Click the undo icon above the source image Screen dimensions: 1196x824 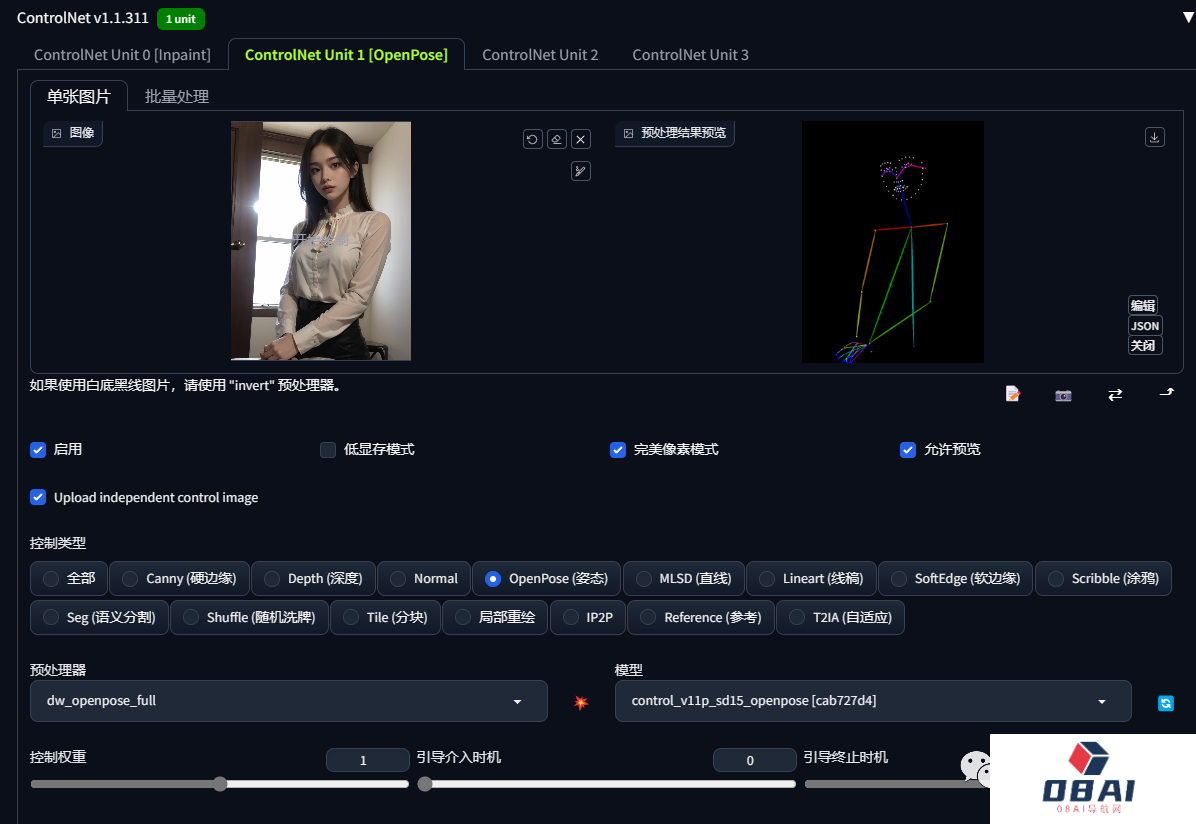(x=533, y=139)
